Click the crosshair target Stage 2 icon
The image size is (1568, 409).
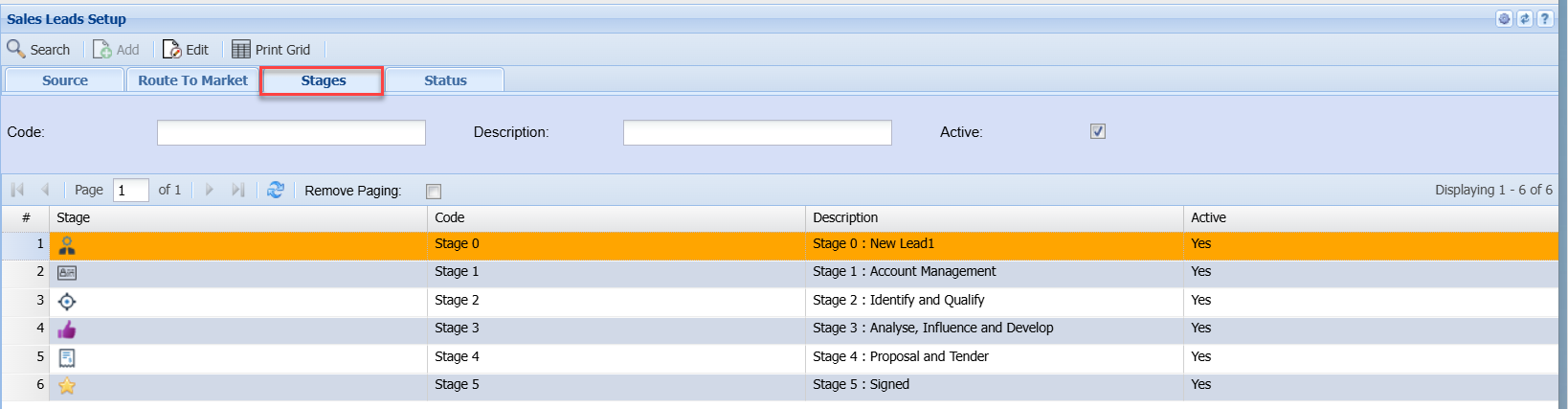point(67,301)
